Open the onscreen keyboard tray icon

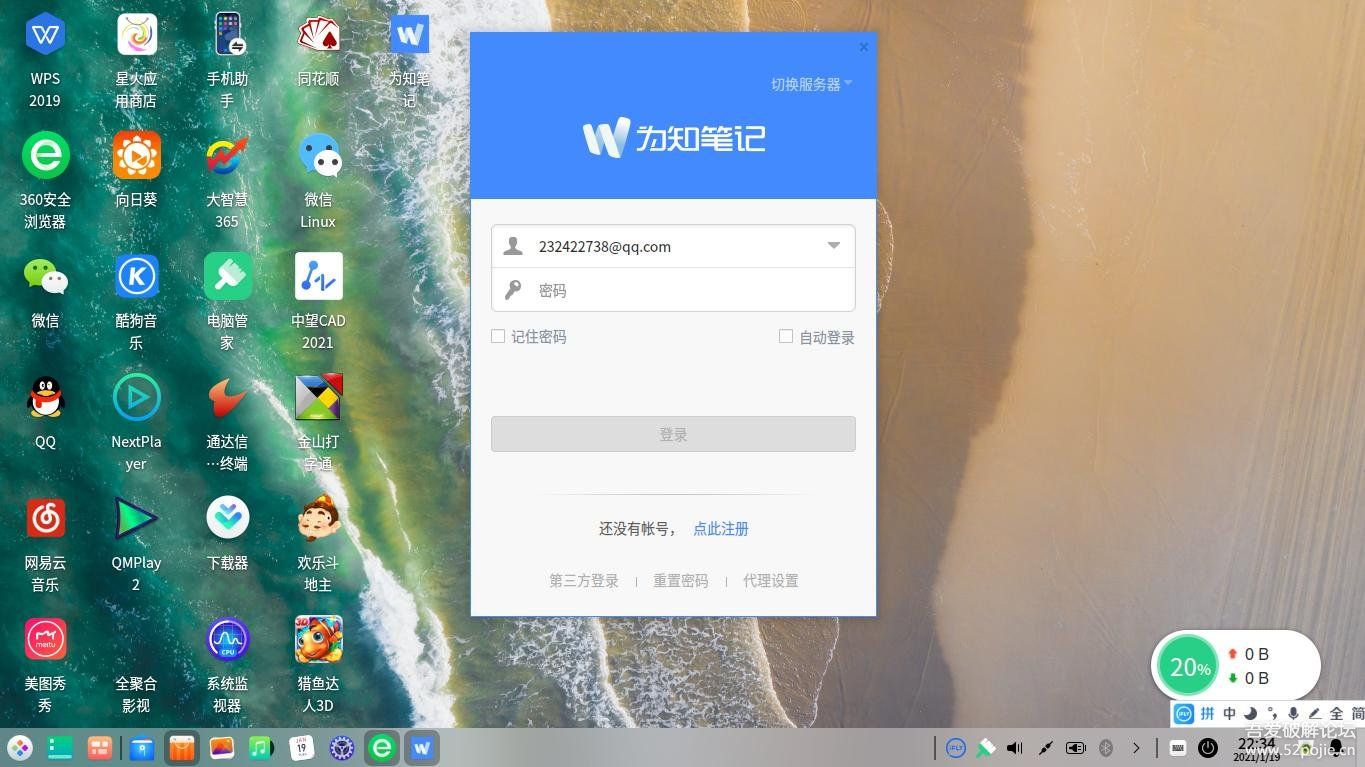1178,747
